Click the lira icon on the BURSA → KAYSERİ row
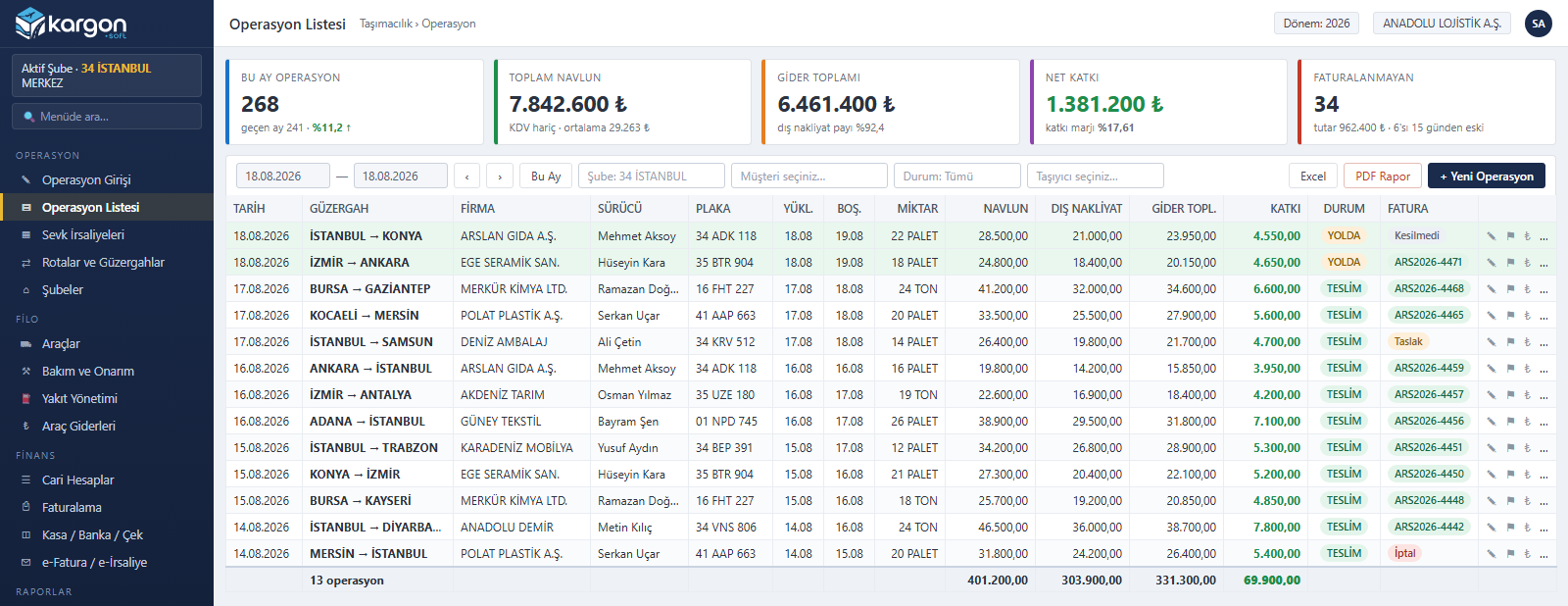 coord(1527,501)
